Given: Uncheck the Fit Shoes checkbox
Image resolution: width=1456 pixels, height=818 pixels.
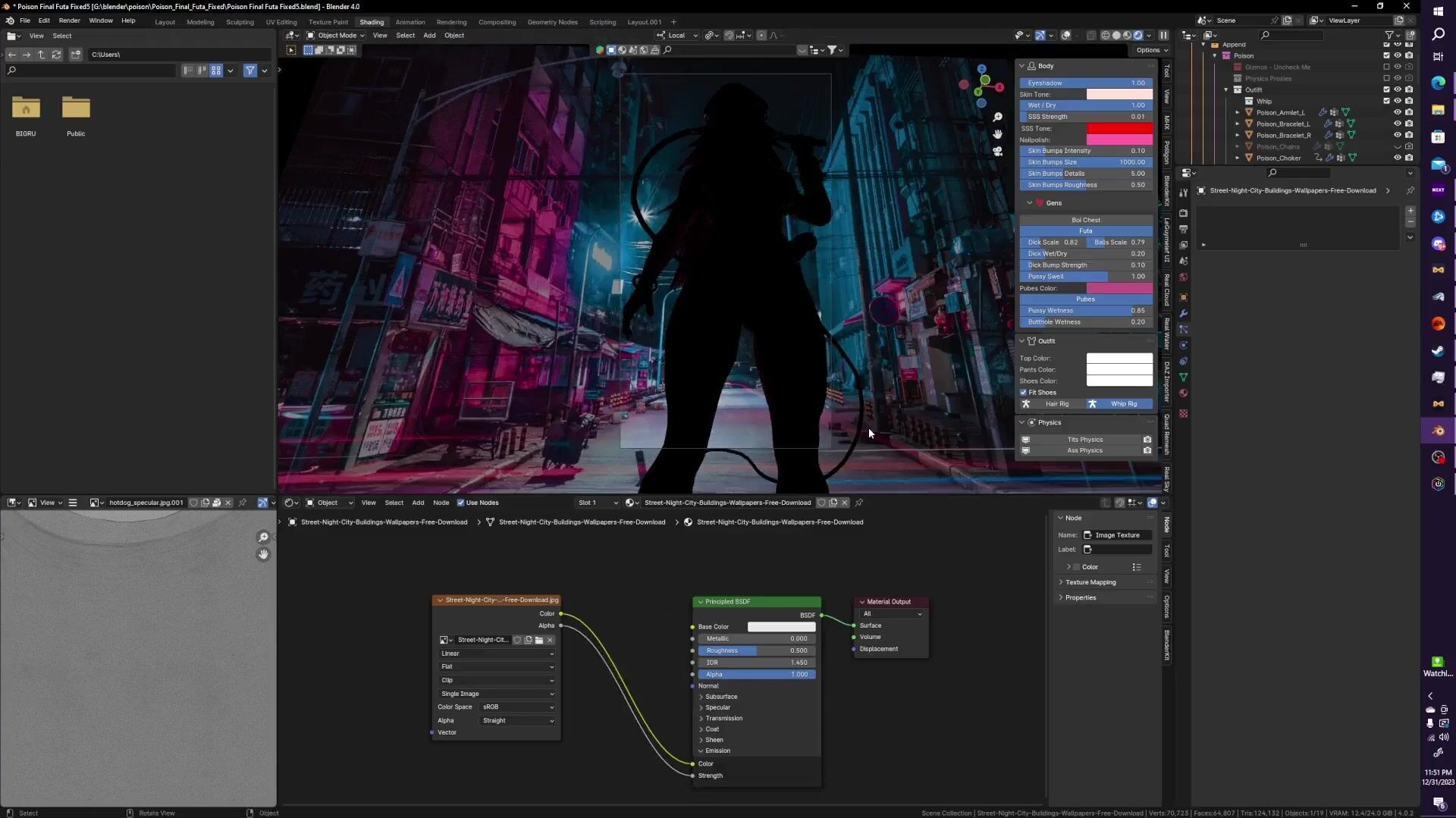Looking at the screenshot, I should 1024,393.
